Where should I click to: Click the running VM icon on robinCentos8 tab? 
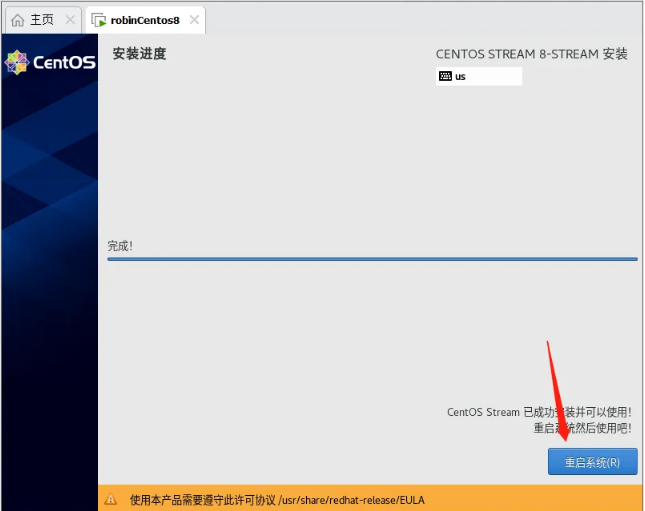tap(99, 20)
